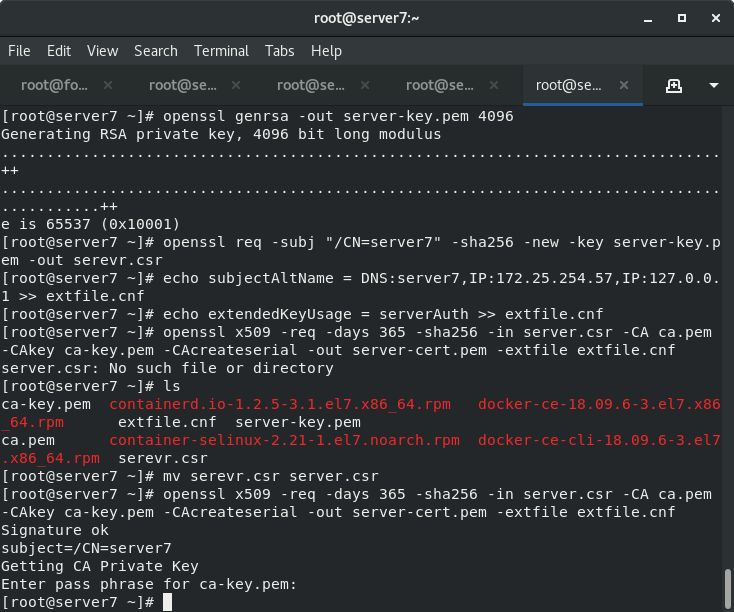Open a new terminal tab
The height and width of the screenshot is (612, 734).
pos(674,86)
